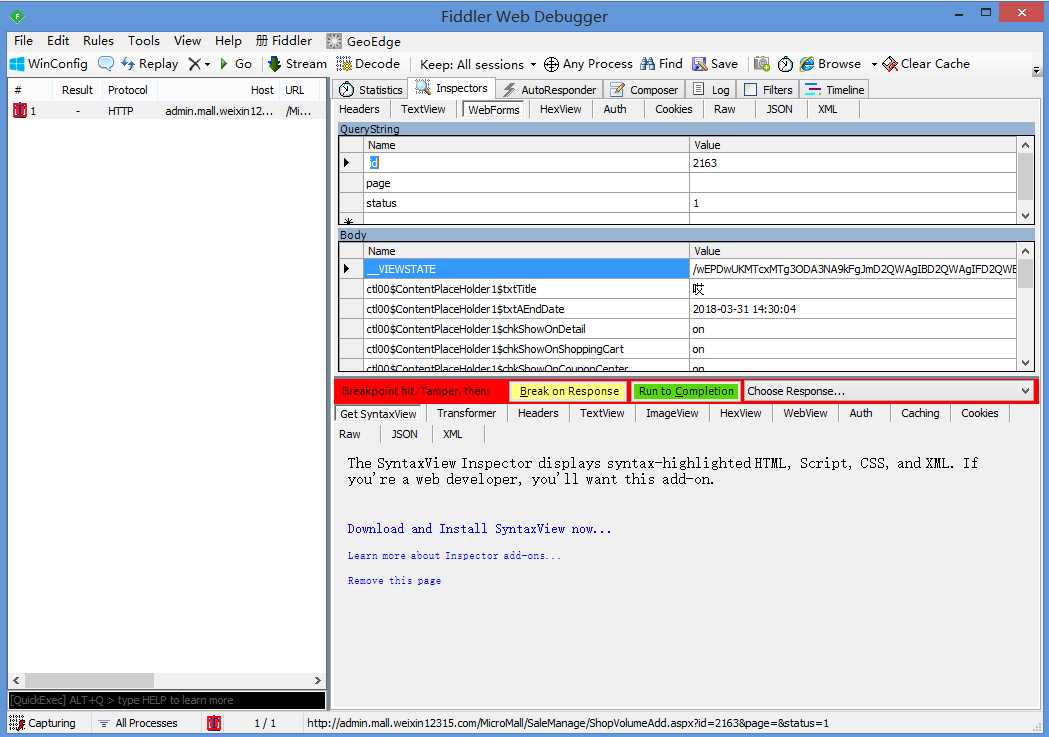Open the Tools menu
Viewport: 1049px width, 737px height.
[x=144, y=41]
